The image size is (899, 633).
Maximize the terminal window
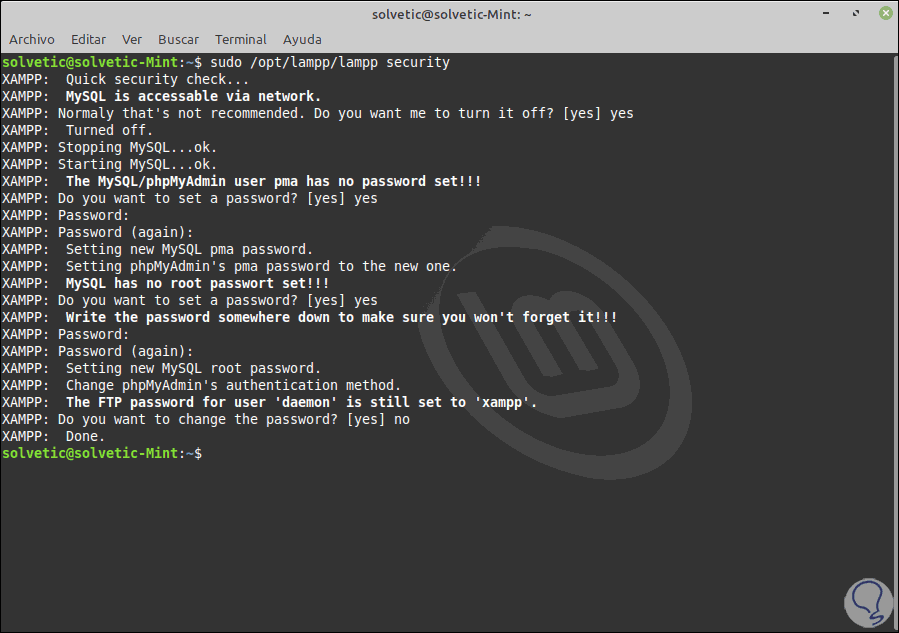(856, 13)
